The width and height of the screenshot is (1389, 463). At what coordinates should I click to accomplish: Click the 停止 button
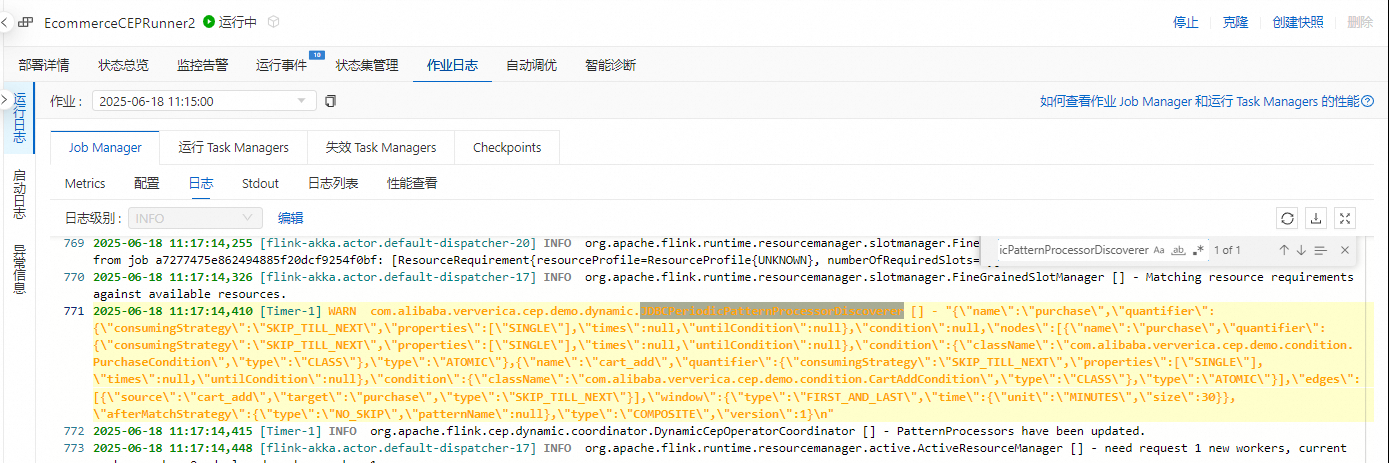[1186, 22]
